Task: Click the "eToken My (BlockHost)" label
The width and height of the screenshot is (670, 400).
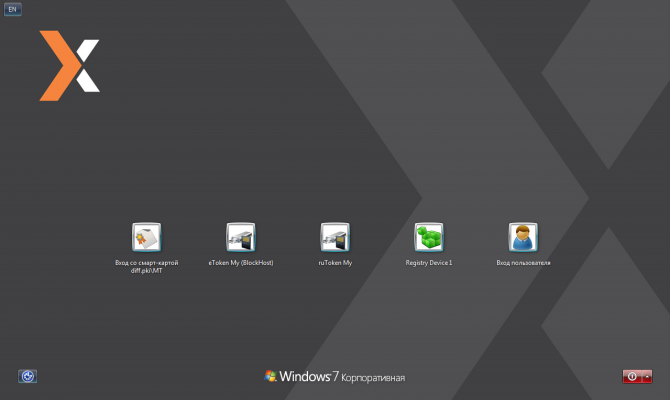Action: pyautogui.click(x=241, y=263)
